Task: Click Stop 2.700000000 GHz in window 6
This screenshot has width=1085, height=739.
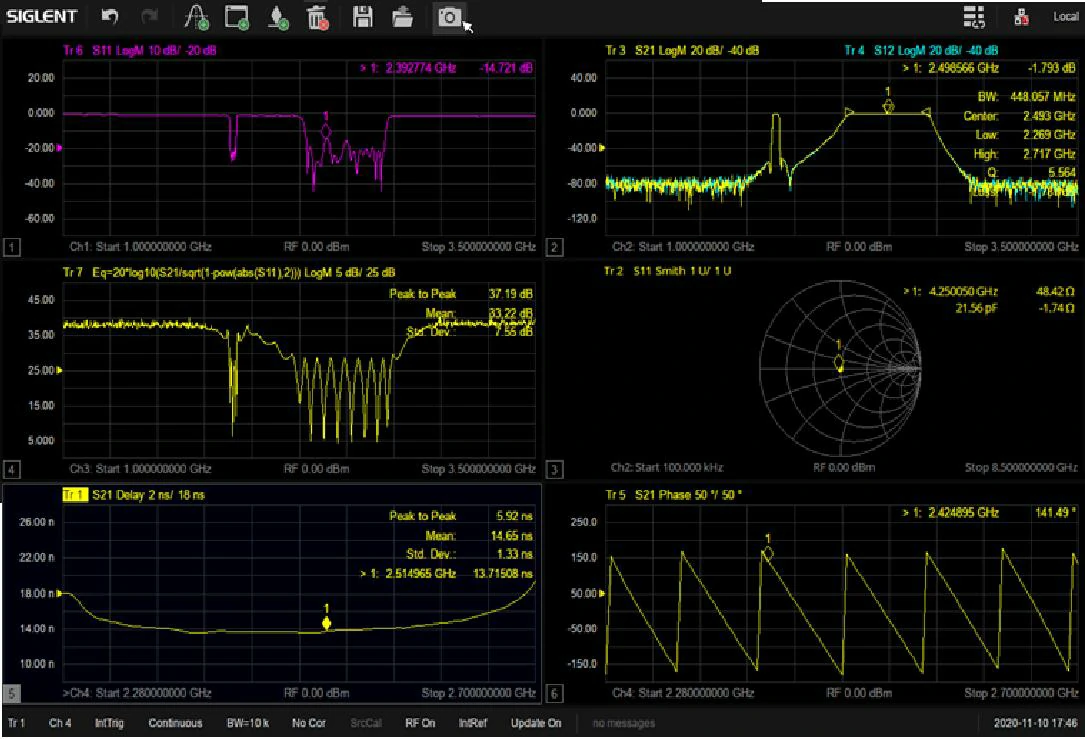Action: (1021, 693)
